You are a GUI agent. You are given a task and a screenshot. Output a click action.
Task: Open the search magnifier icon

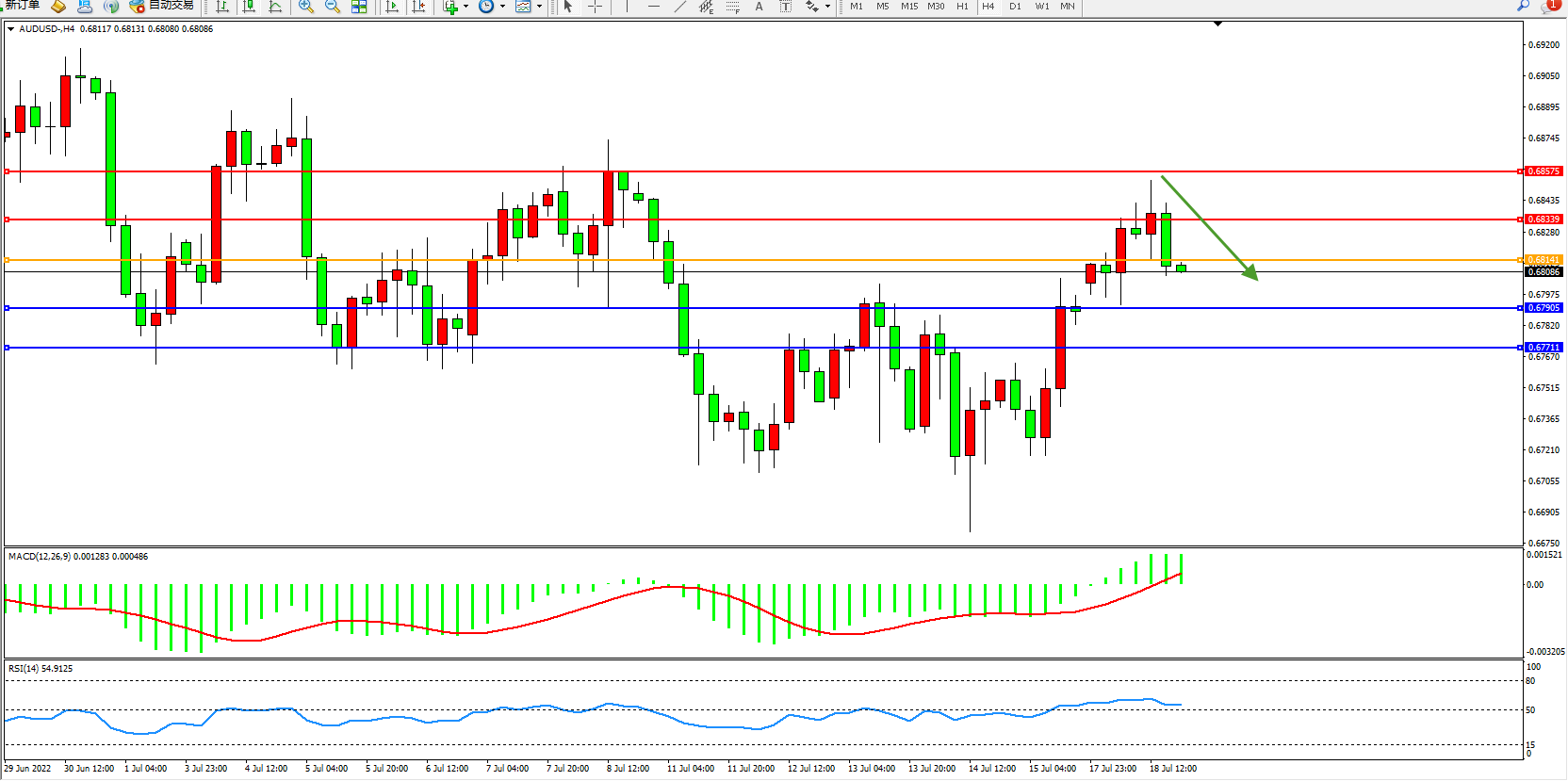pos(1523,6)
